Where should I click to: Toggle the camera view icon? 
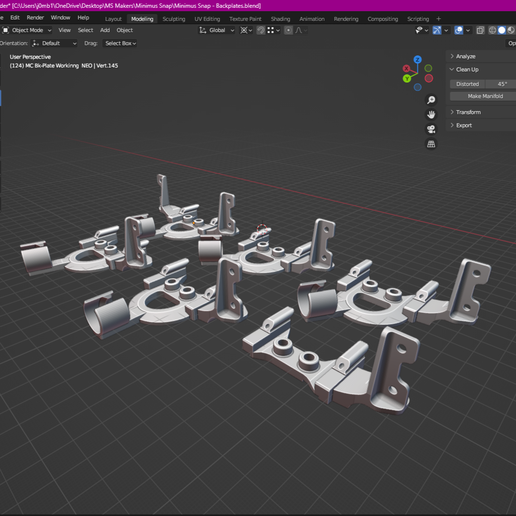coord(431,129)
